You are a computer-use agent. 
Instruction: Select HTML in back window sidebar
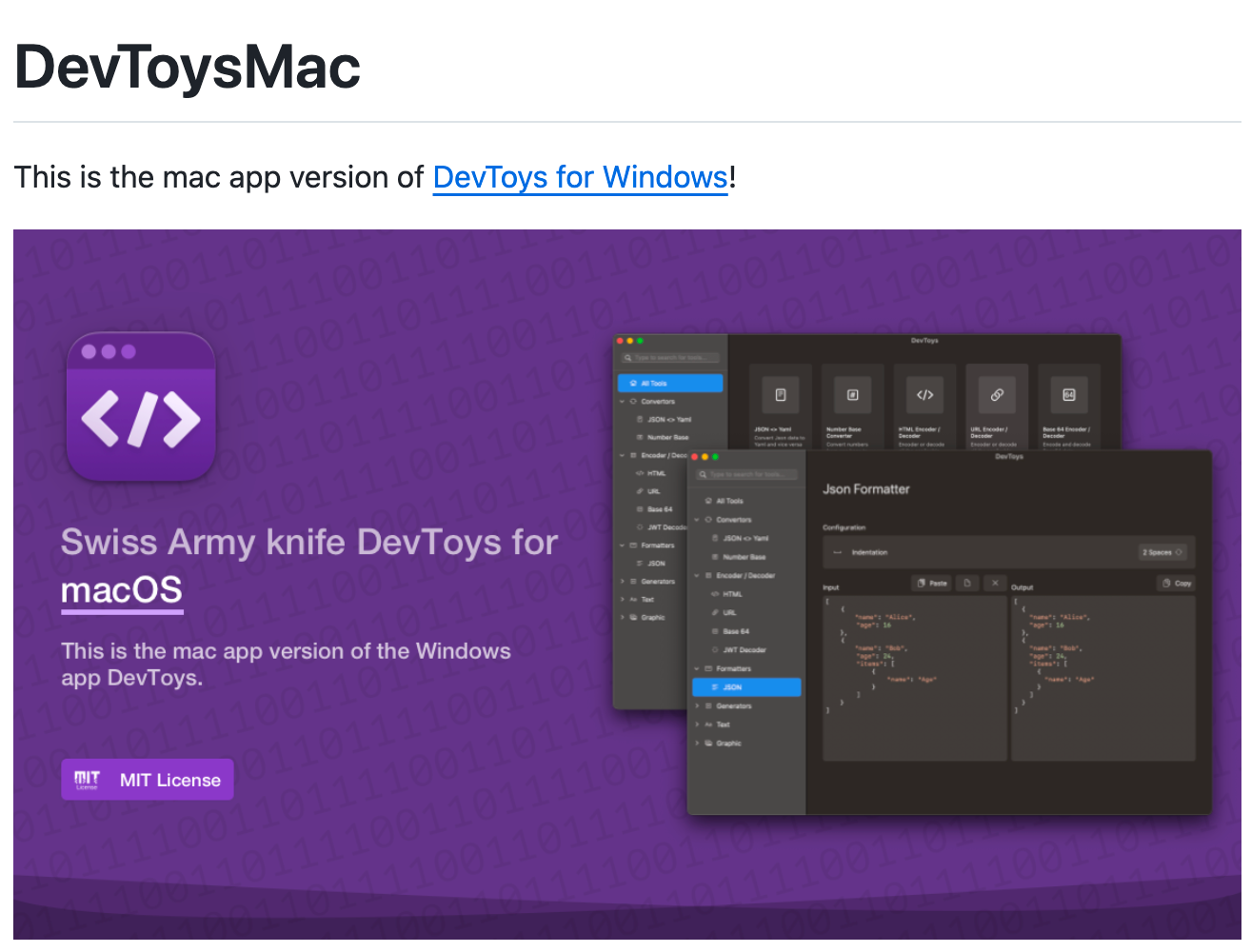(651, 474)
